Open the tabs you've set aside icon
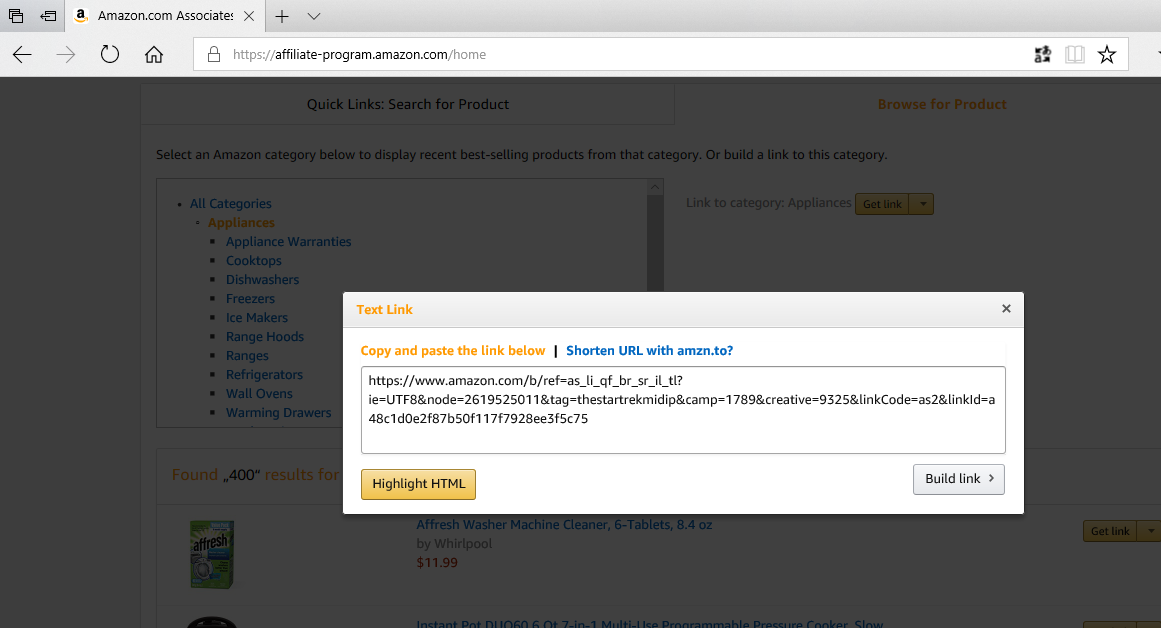The height and width of the screenshot is (628, 1161). coord(16,17)
